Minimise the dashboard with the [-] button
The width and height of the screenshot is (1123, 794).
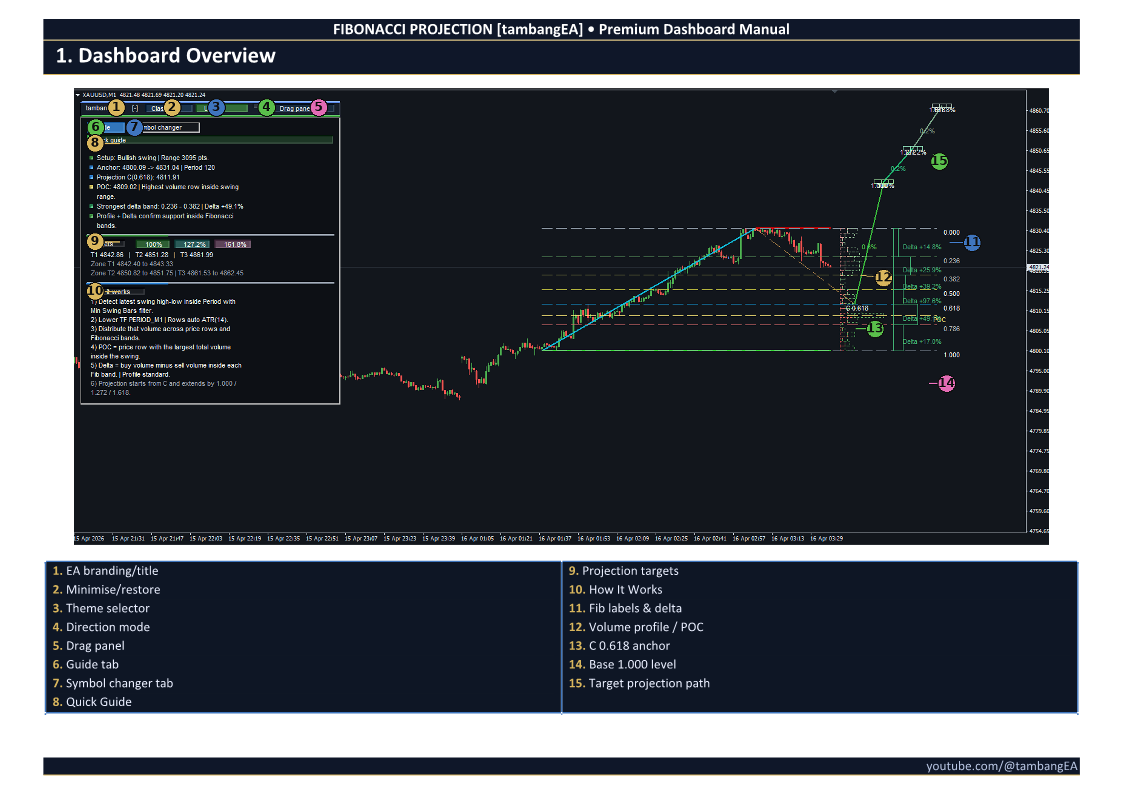point(135,108)
